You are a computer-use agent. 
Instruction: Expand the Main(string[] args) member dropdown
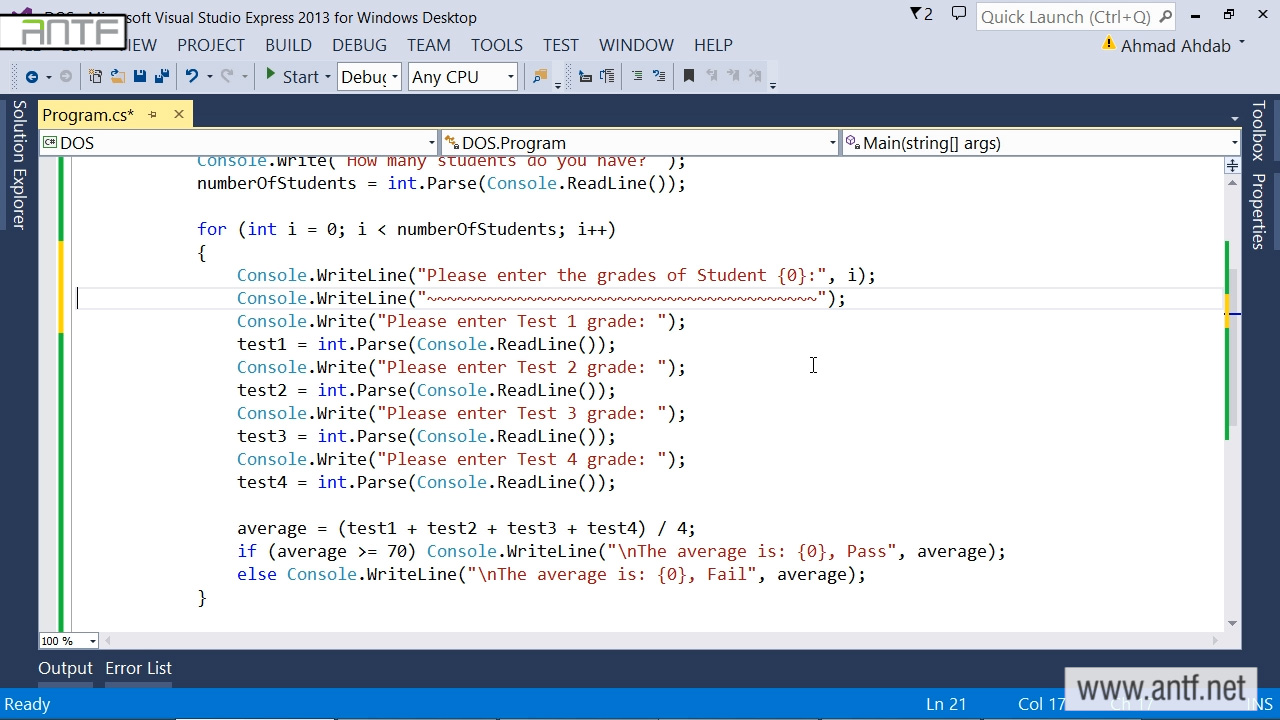1040,143
